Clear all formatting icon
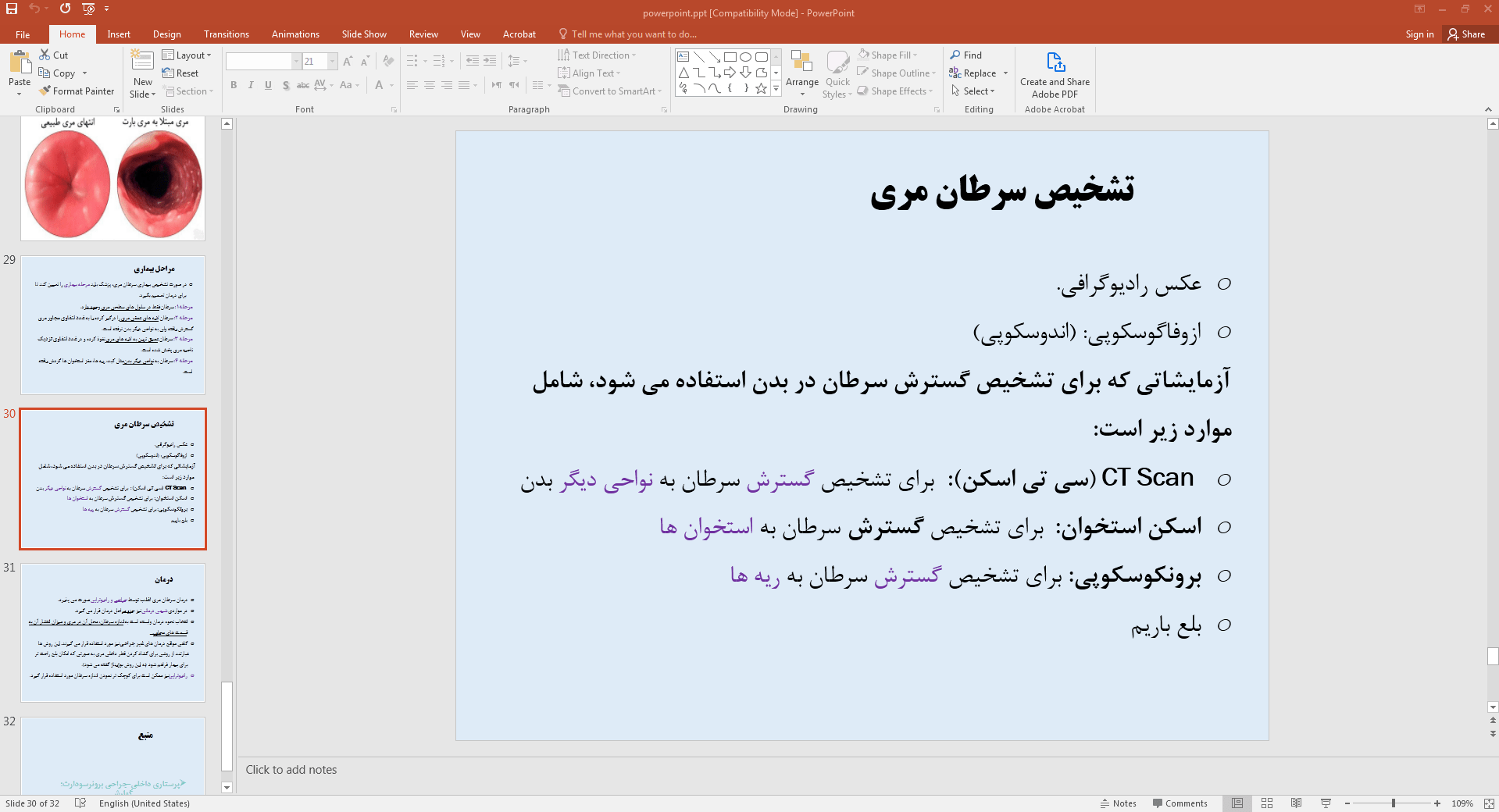This screenshot has height=812, width=1499. [x=388, y=61]
